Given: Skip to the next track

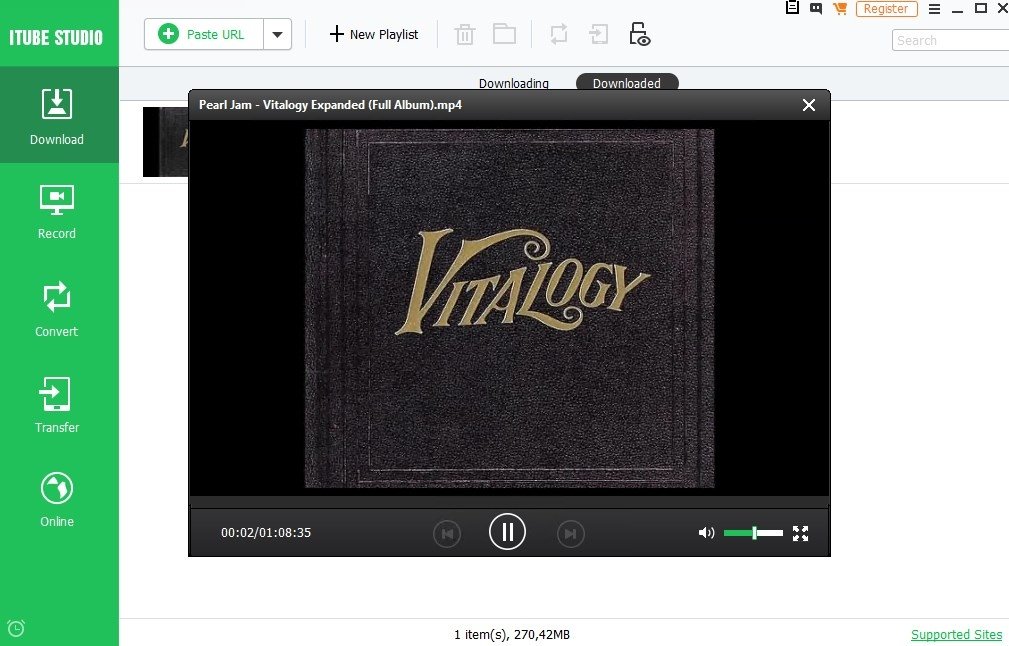Looking at the screenshot, I should [570, 533].
